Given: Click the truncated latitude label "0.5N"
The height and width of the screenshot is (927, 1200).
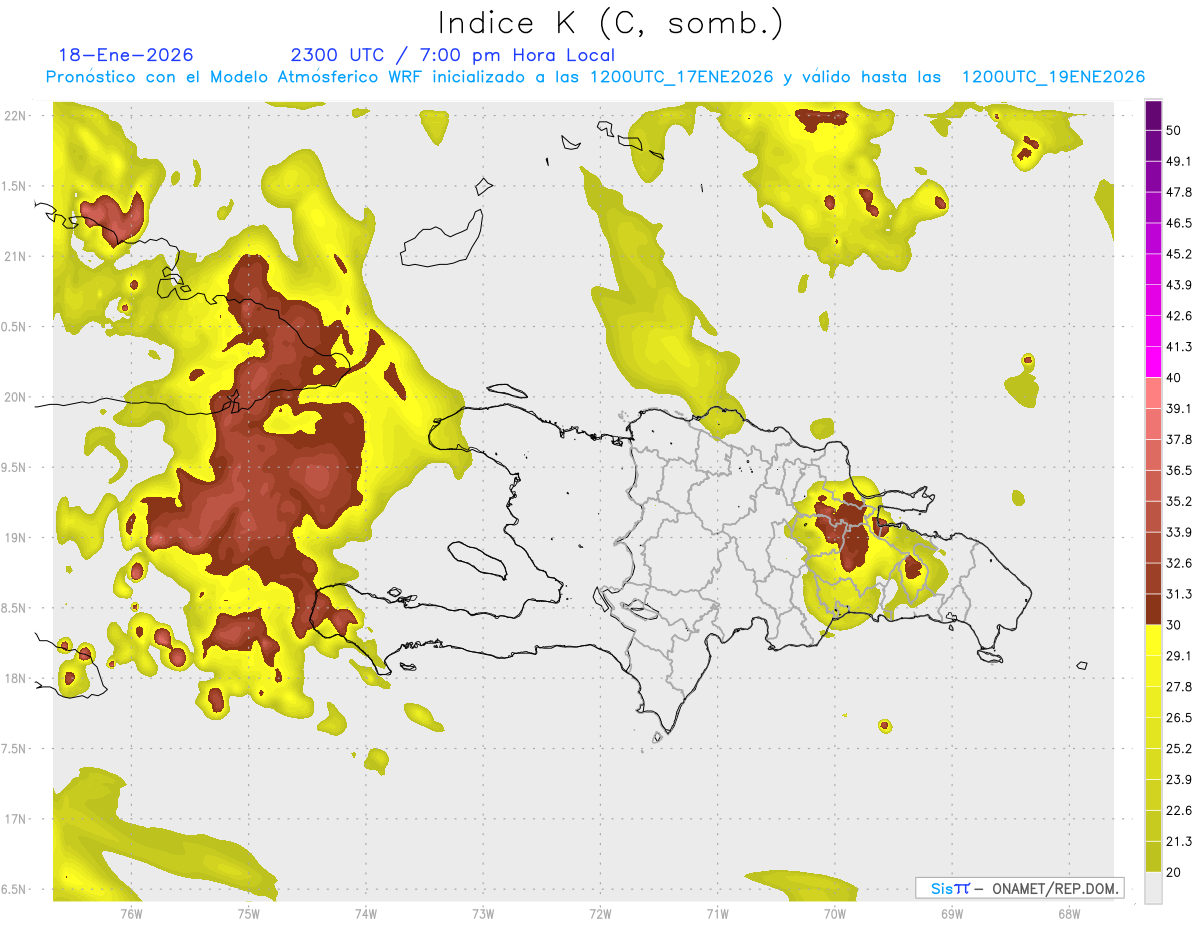Looking at the screenshot, I should (x=14, y=328).
